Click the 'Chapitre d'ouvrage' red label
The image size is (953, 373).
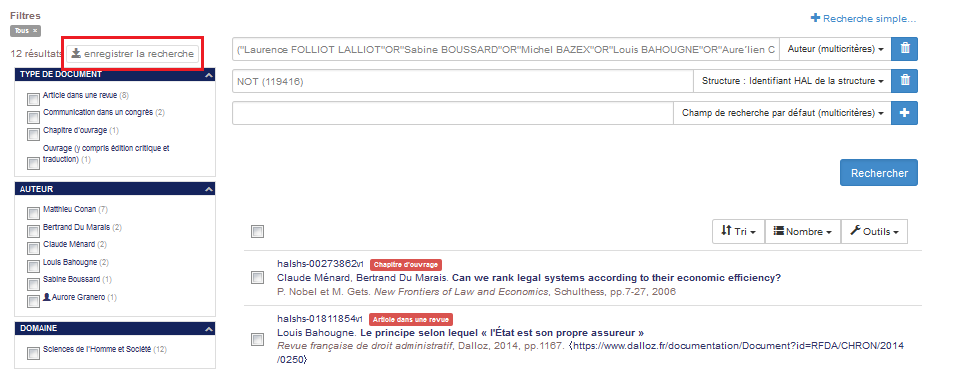coord(405,265)
